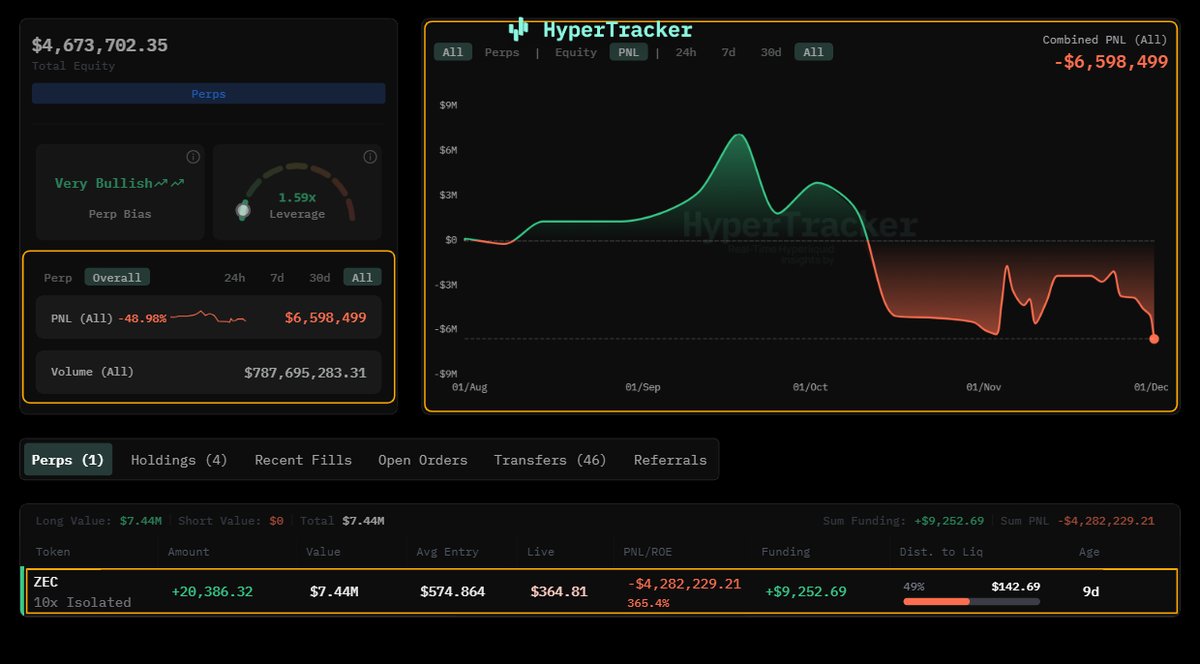Select the 24h chart timeframe
Viewport: 1200px width, 664px height.
point(686,52)
